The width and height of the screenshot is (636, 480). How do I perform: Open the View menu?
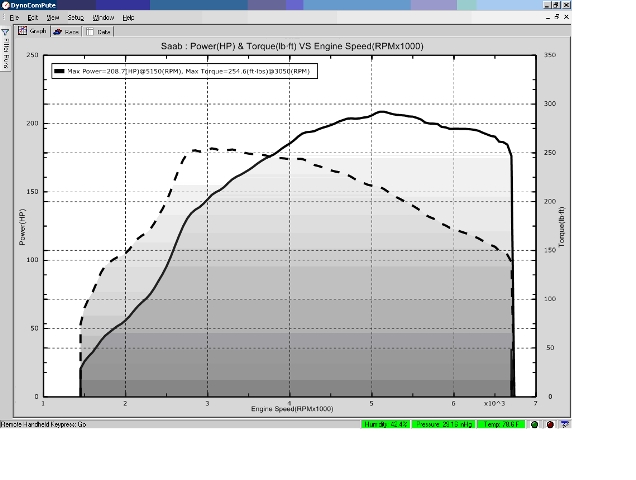point(53,18)
